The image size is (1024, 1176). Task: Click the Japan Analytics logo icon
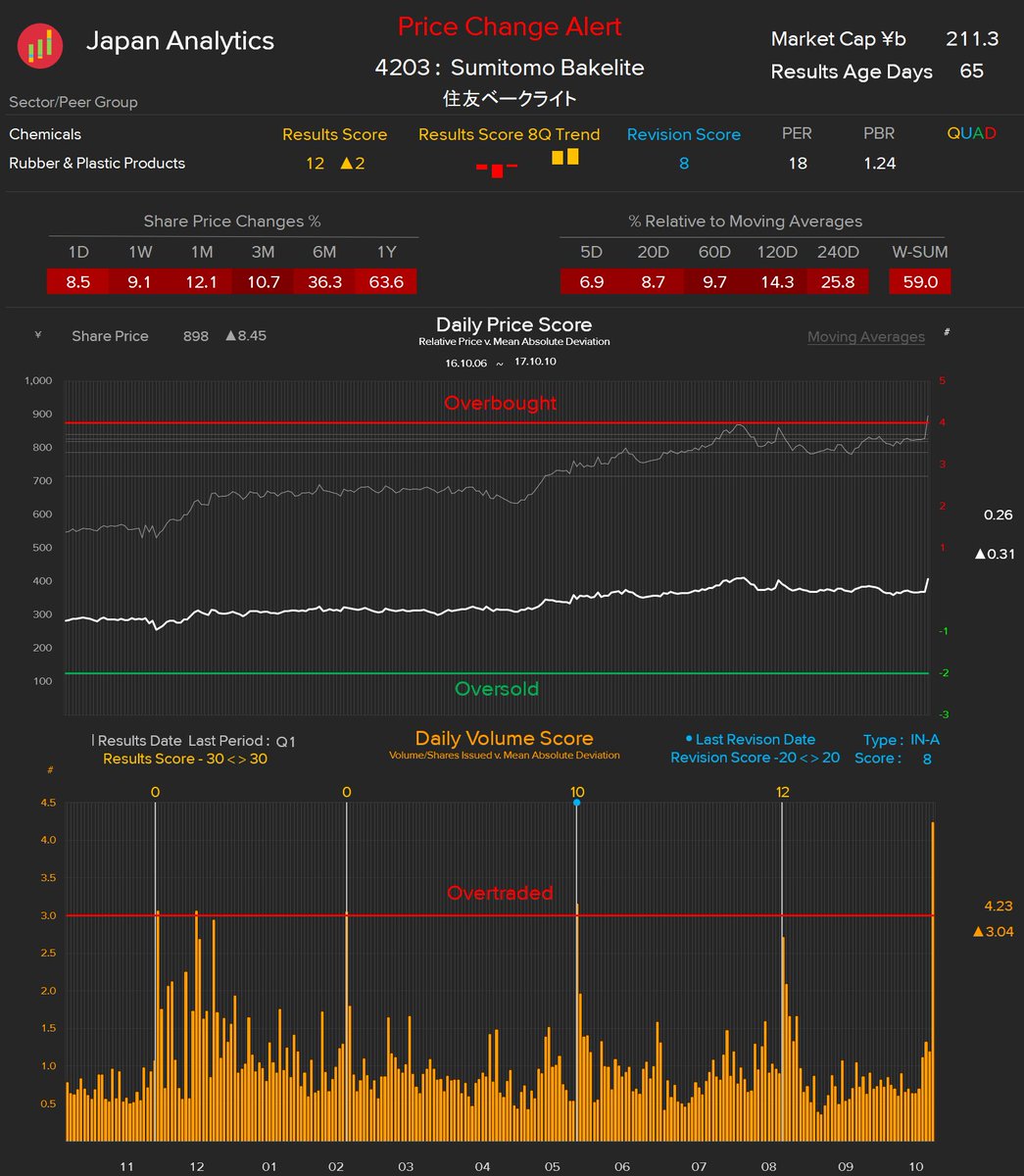pyautogui.click(x=40, y=44)
